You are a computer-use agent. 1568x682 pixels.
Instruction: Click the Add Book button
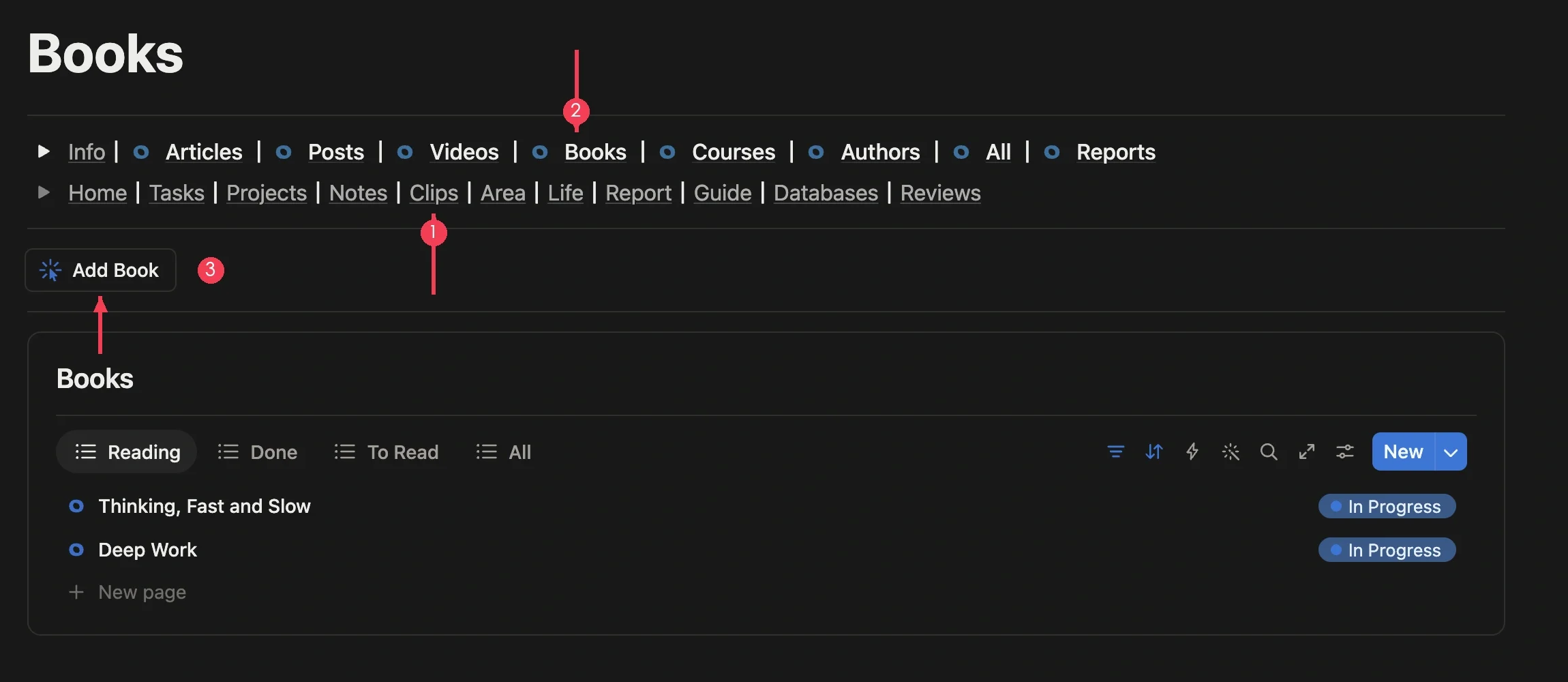(x=100, y=270)
